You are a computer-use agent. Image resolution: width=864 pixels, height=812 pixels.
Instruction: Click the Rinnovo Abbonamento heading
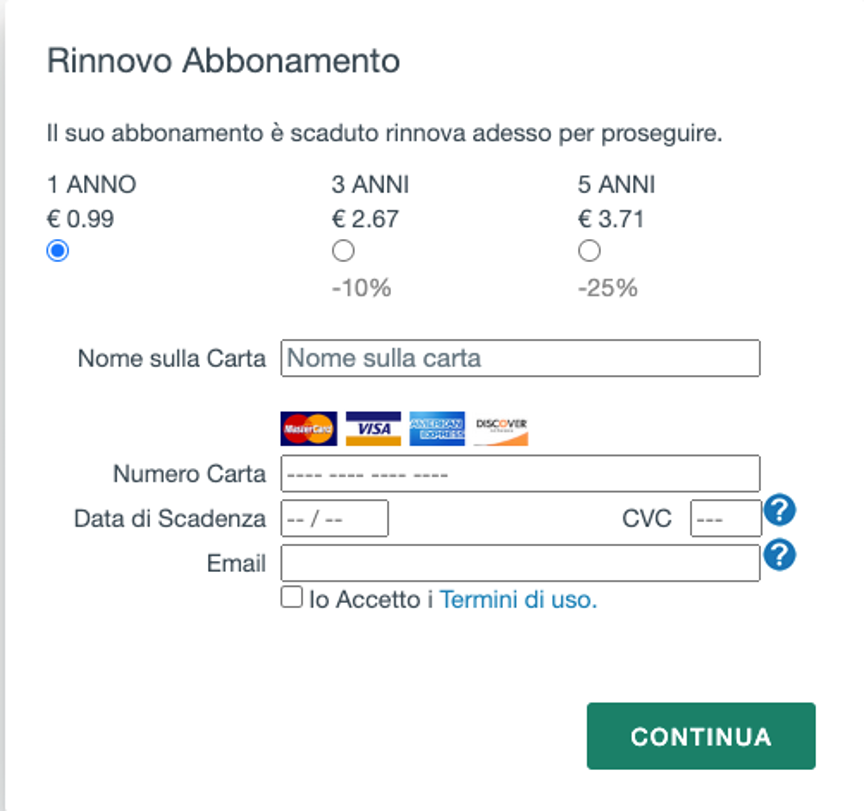tap(223, 61)
